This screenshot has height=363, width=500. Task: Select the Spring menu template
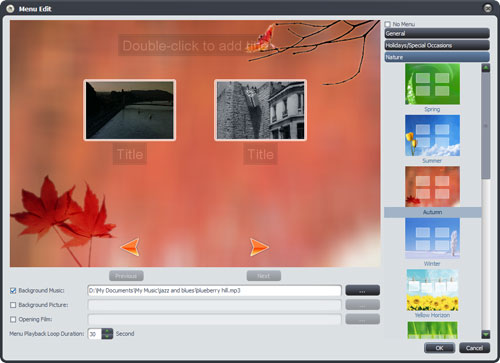432,84
